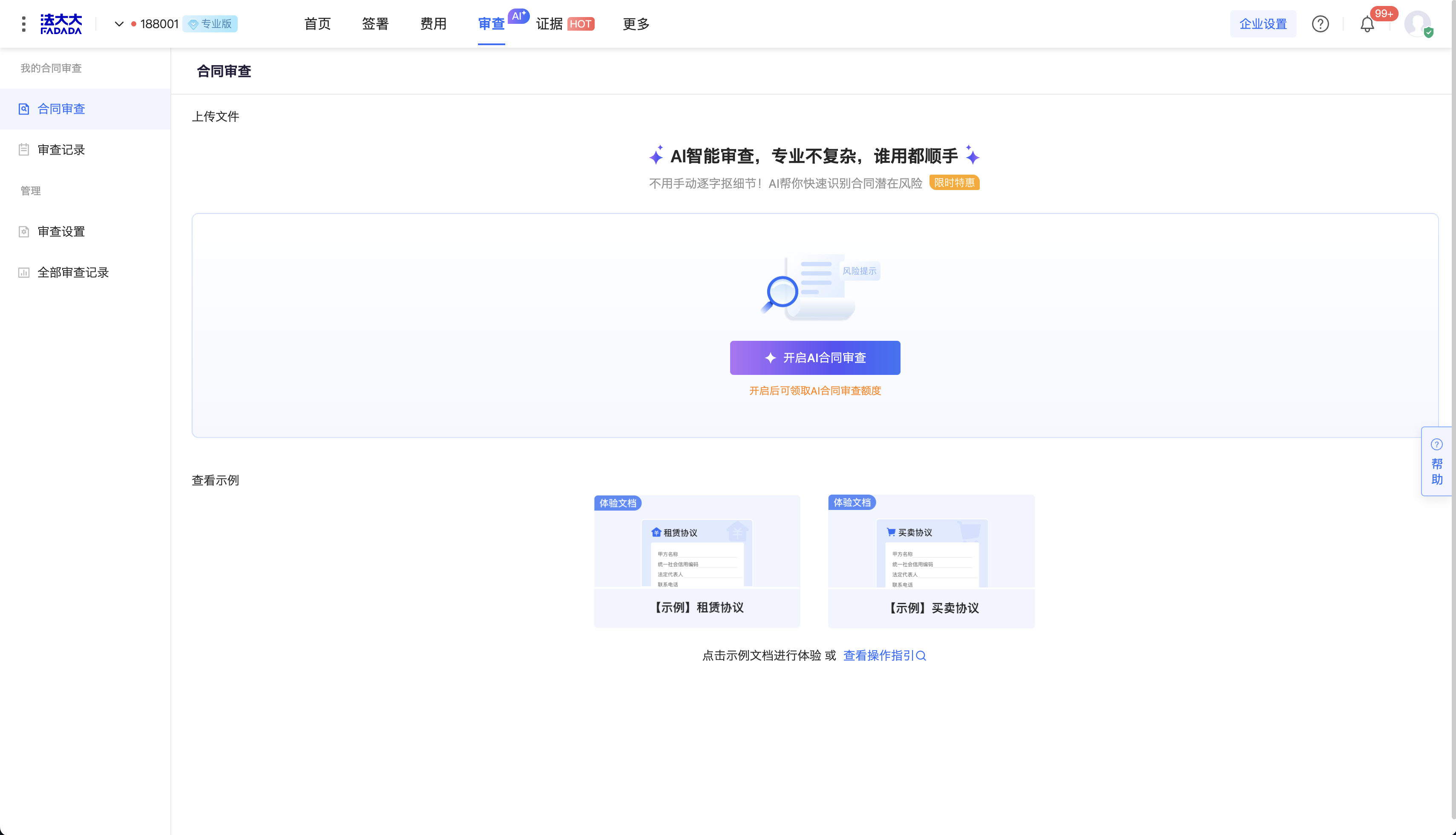Click the 全部审查记录 sidebar icon

(x=23, y=272)
